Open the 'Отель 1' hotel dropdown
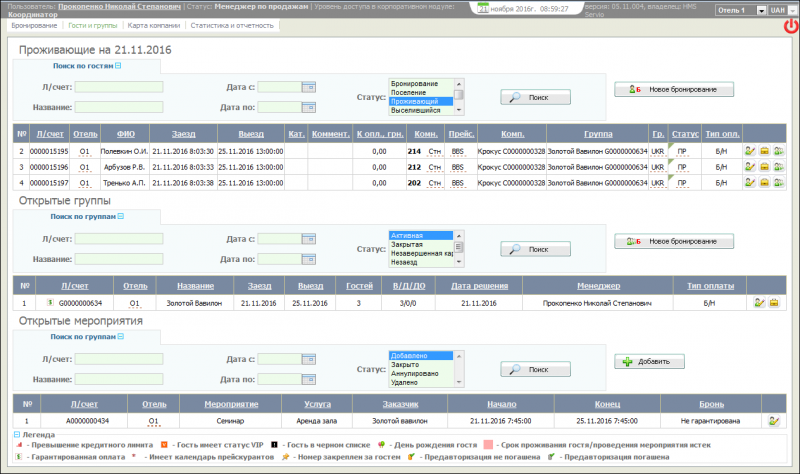Screen dimensions: 800x474 [737, 9]
